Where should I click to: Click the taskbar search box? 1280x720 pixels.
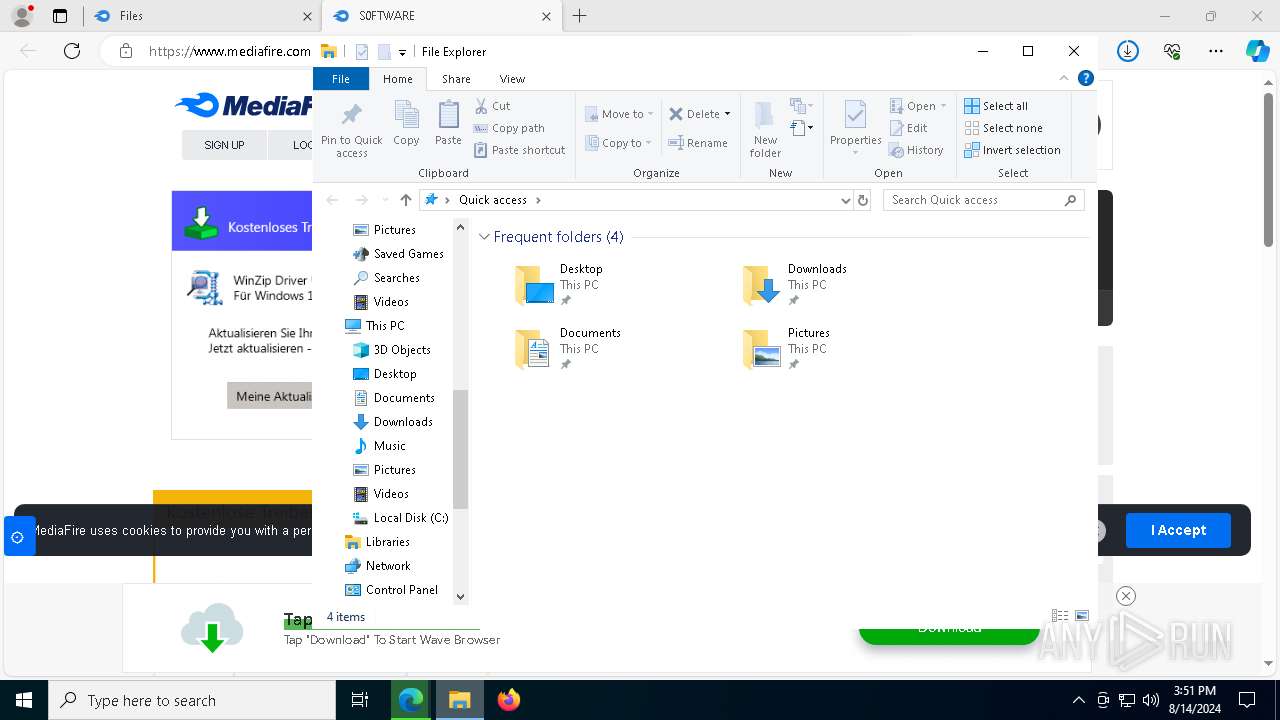tap(192, 700)
